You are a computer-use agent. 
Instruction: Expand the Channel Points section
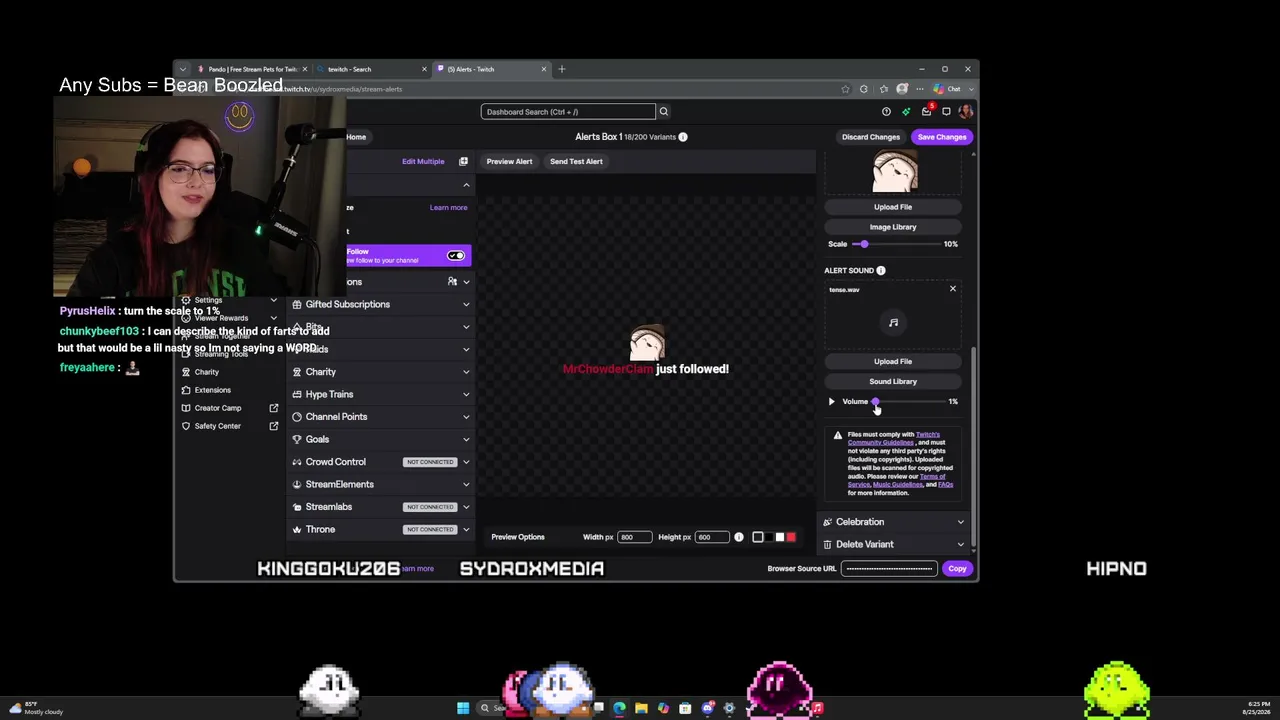pyautogui.click(x=466, y=417)
